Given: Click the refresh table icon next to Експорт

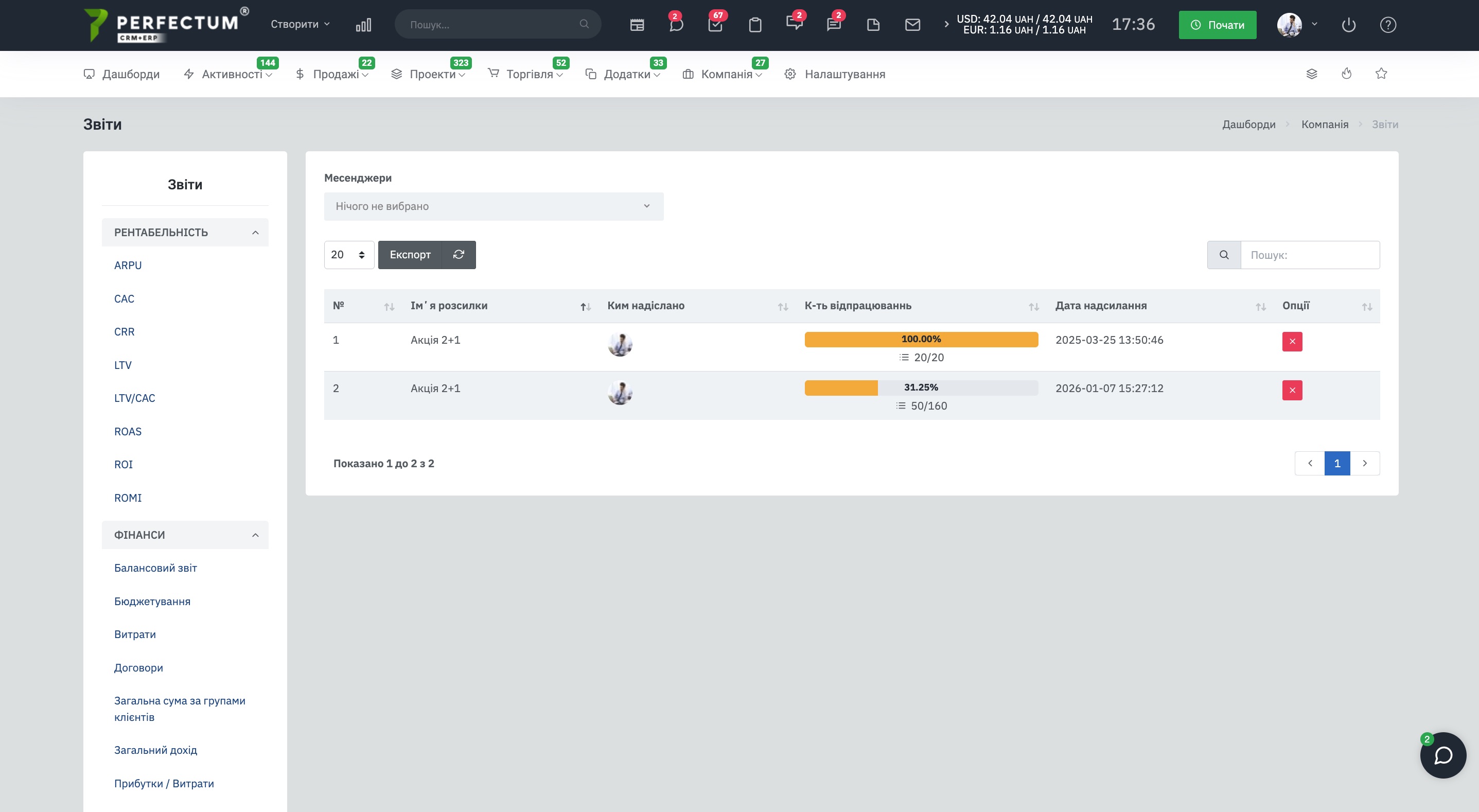Looking at the screenshot, I should click(458, 254).
